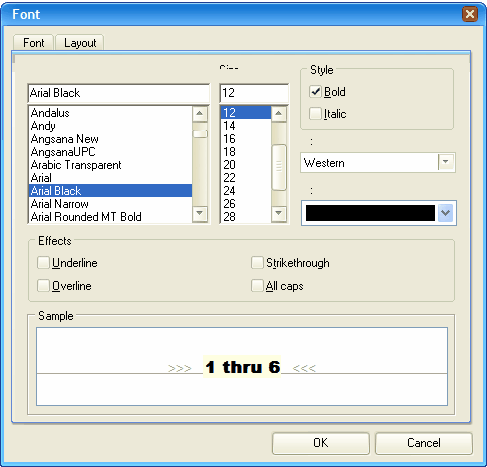This screenshot has height=467, width=487.
Task: Click font list scroll down arrow
Action: tap(200, 213)
